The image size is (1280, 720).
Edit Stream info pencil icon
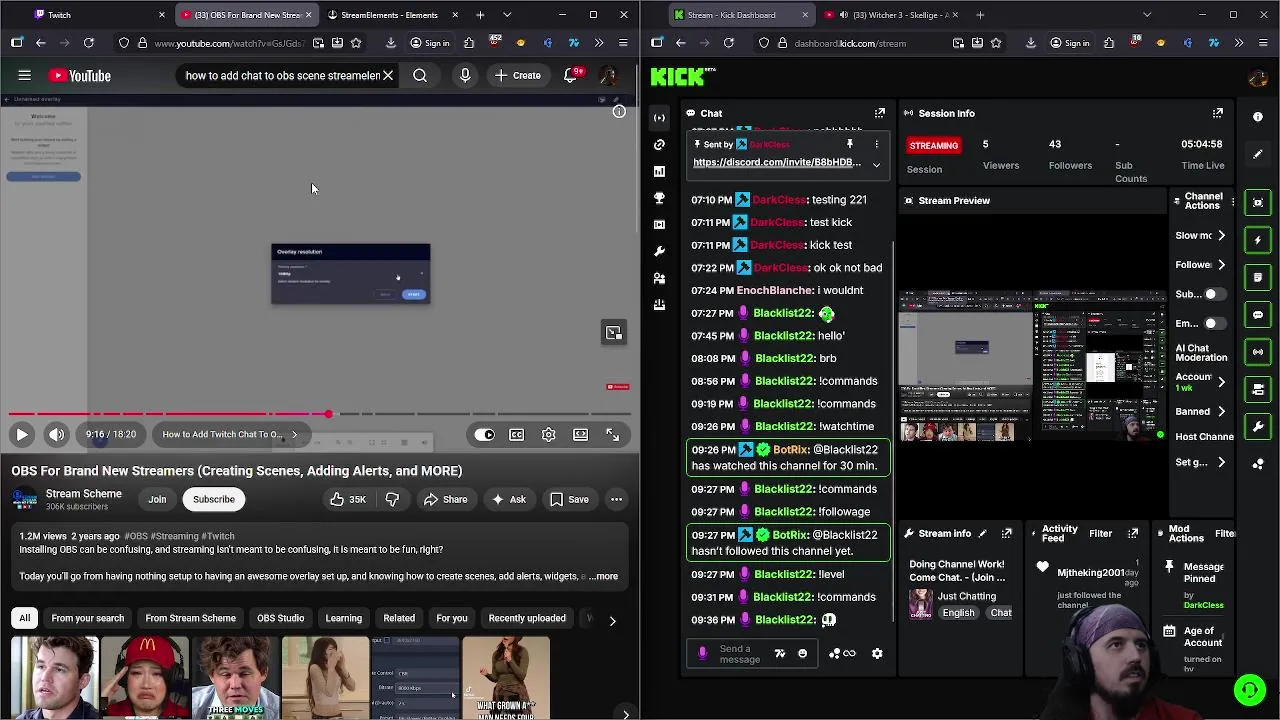click(x=982, y=534)
